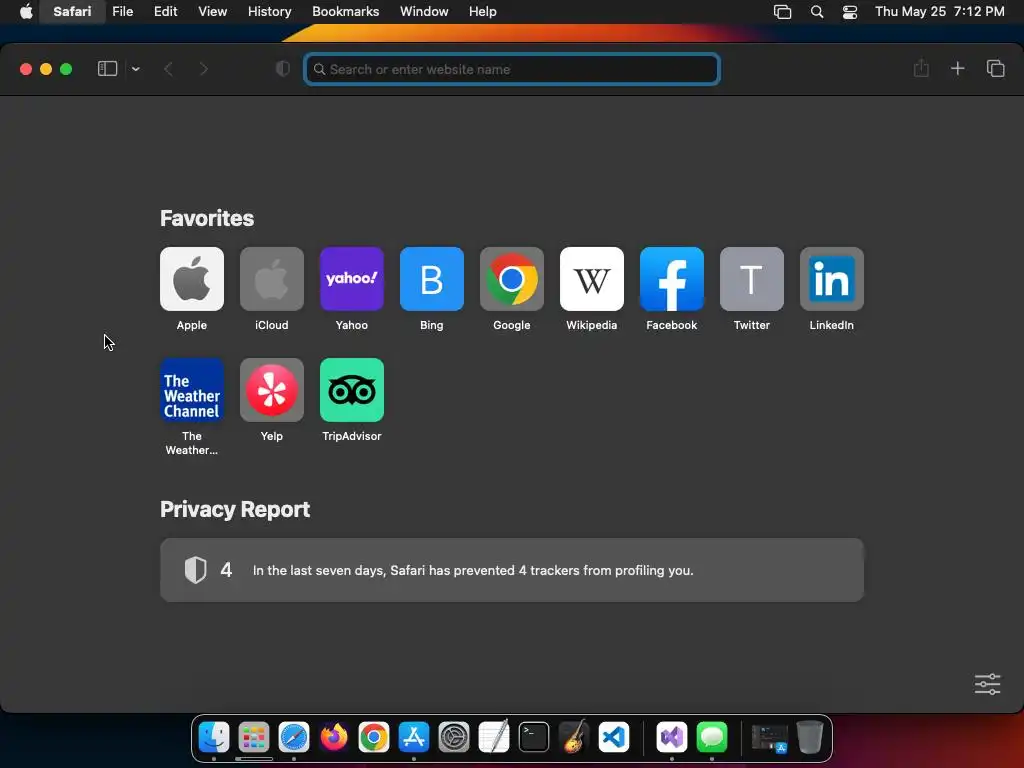Viewport: 1024px width, 768px height.
Task: Toggle the Safari sidebar
Action: (107, 69)
